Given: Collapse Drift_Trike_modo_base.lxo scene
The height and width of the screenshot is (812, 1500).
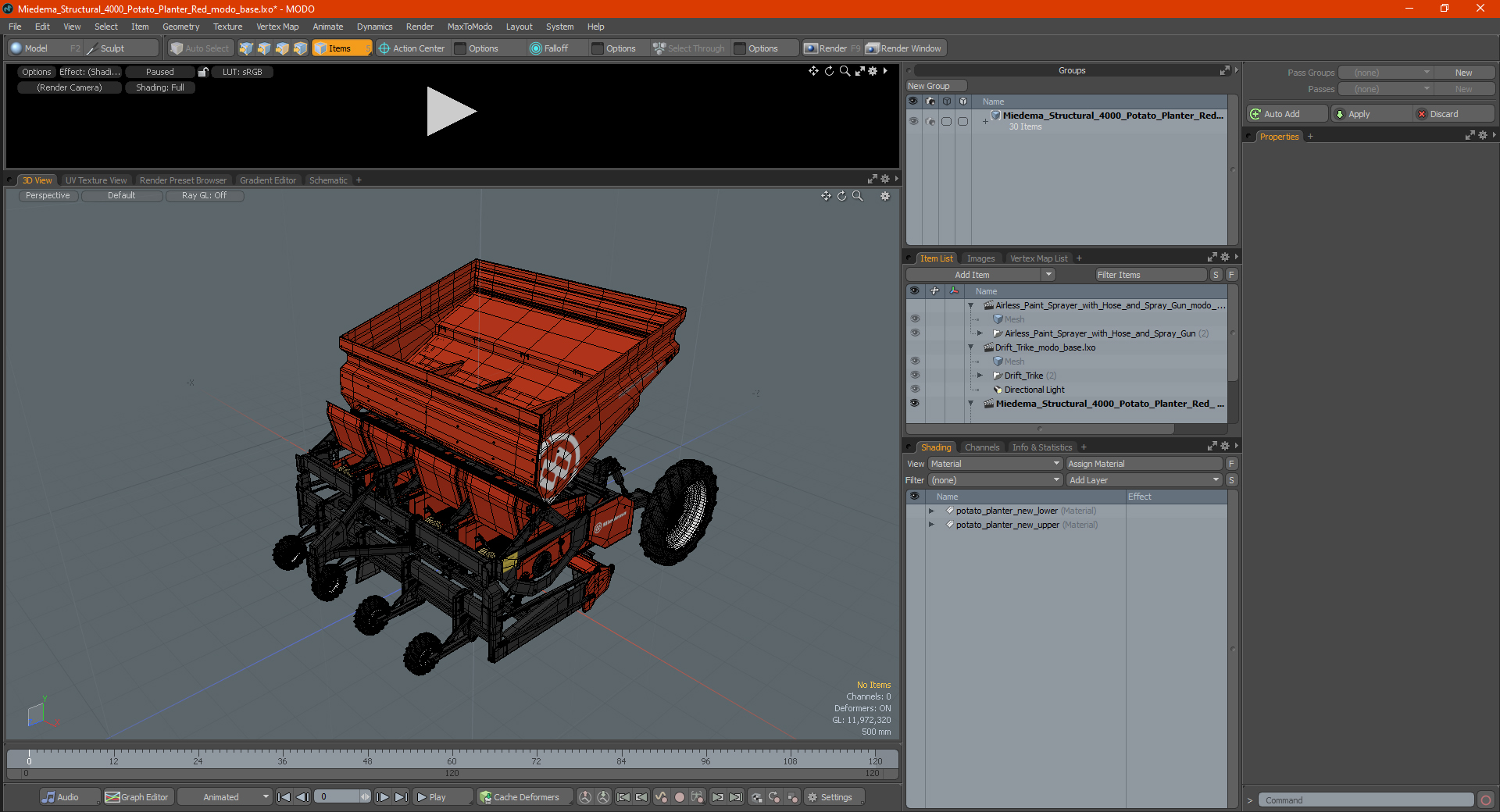Looking at the screenshot, I should pos(970,347).
